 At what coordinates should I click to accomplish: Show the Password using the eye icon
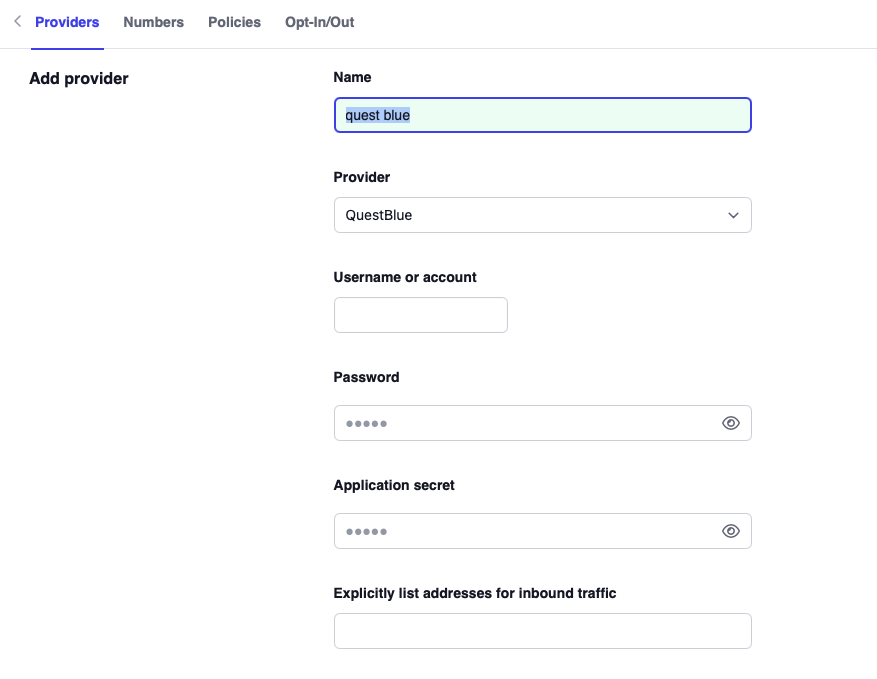coord(730,423)
